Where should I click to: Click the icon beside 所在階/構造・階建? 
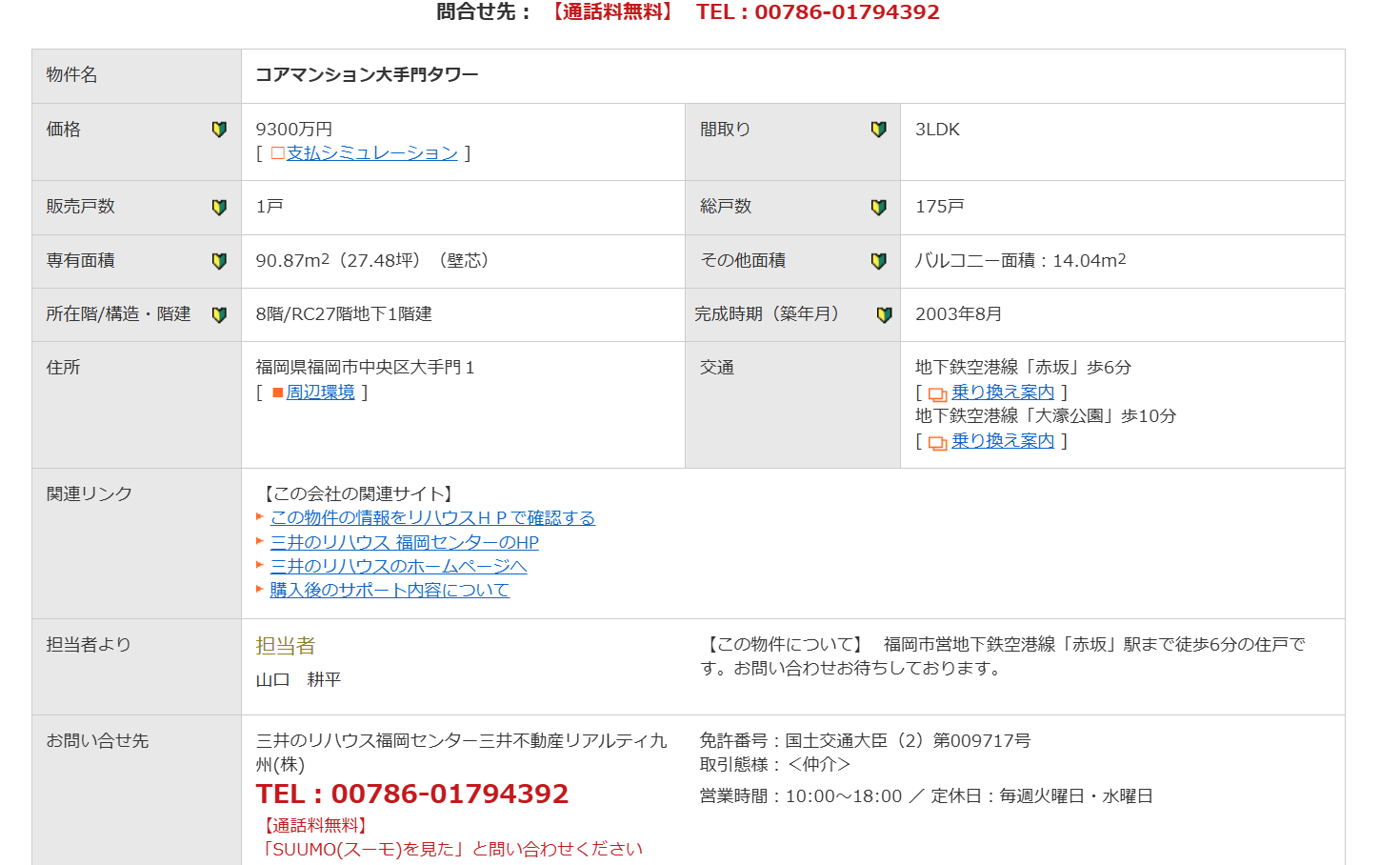pos(219,314)
